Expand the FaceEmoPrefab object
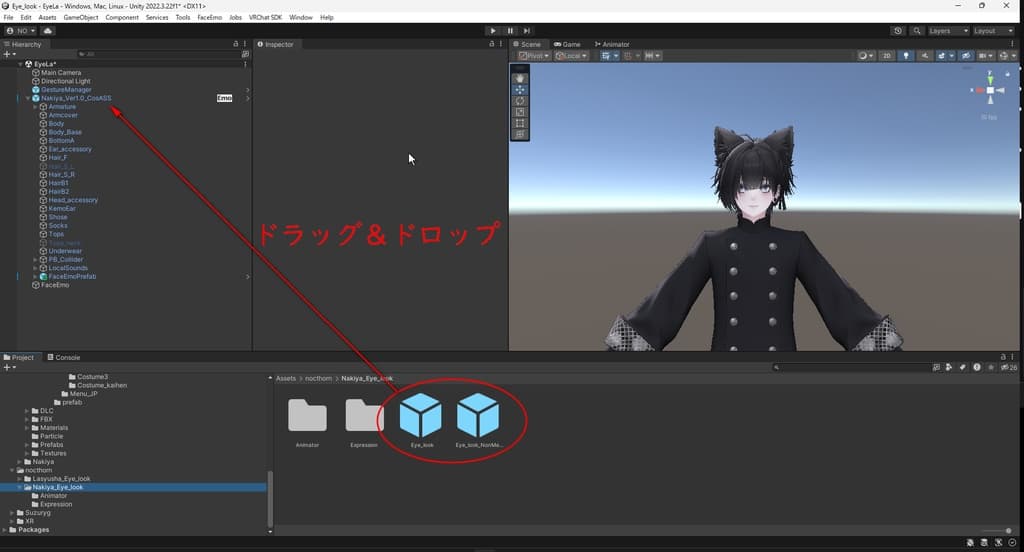 point(35,276)
